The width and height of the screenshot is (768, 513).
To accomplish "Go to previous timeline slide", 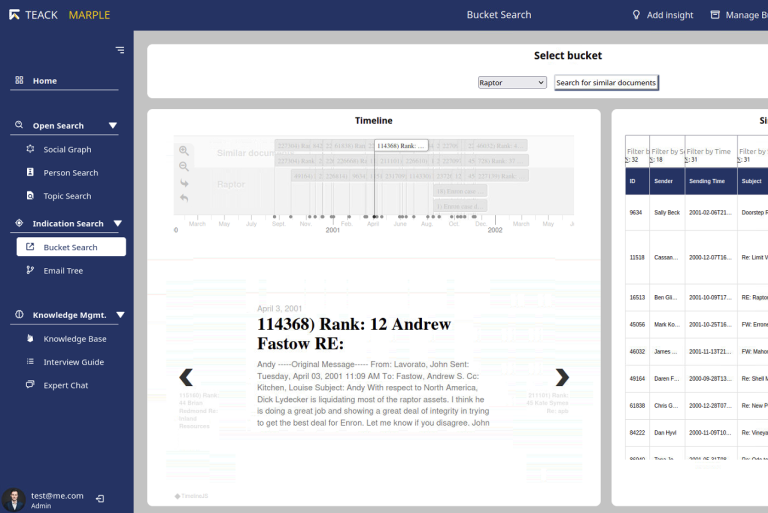I will (x=186, y=377).
